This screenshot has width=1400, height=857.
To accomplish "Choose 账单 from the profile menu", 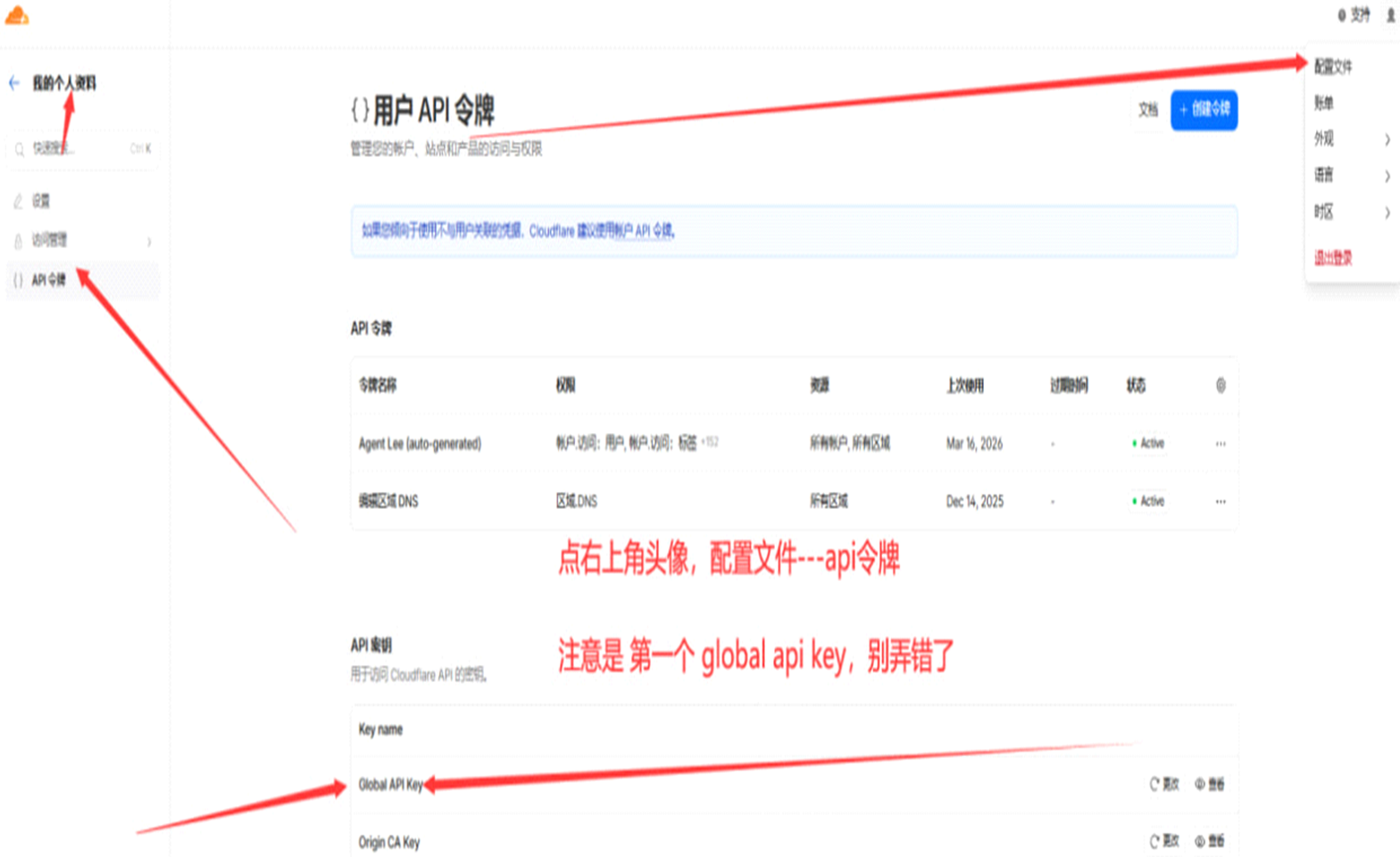I will (x=1323, y=104).
